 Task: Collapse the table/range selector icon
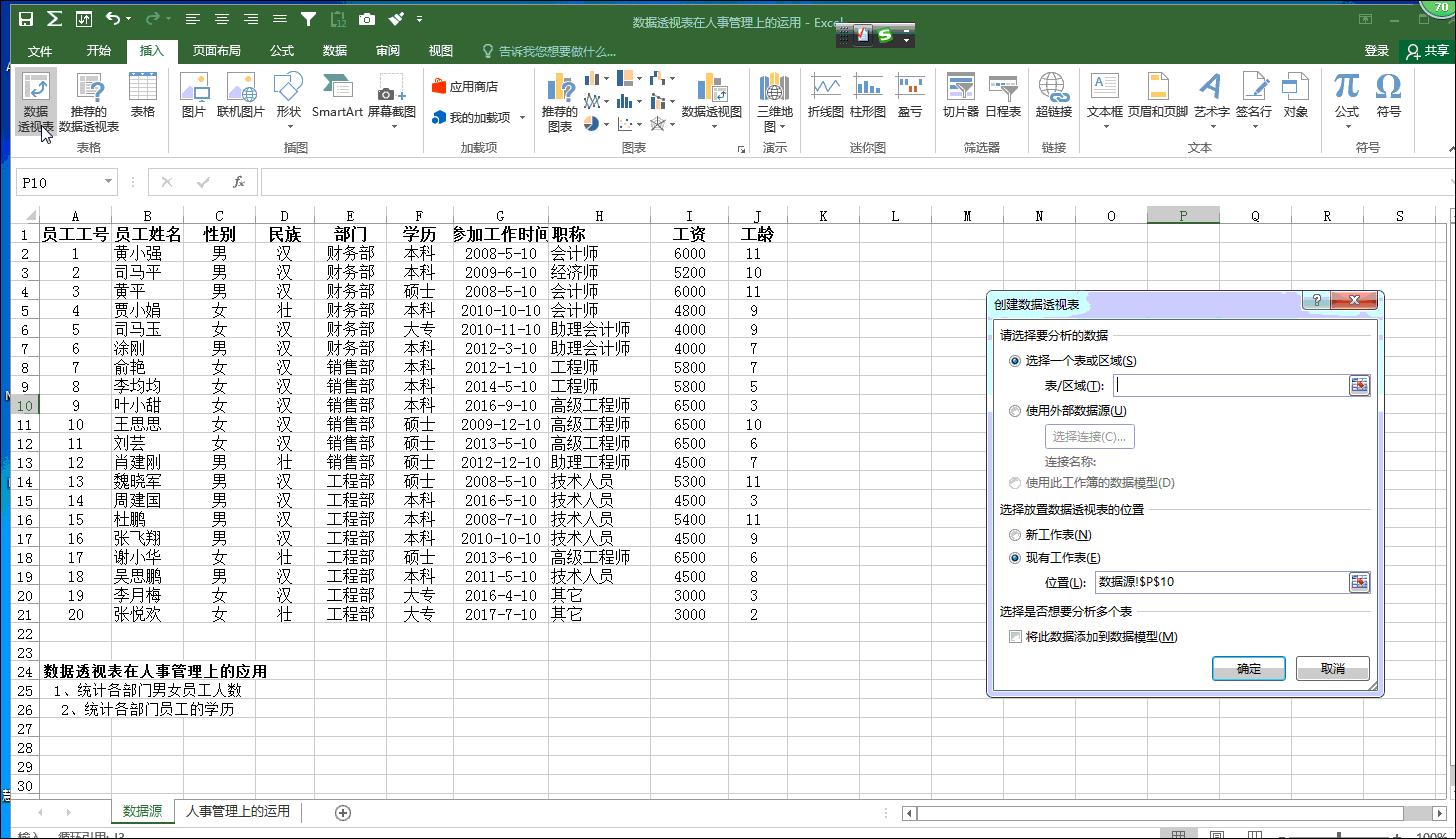[1359, 385]
